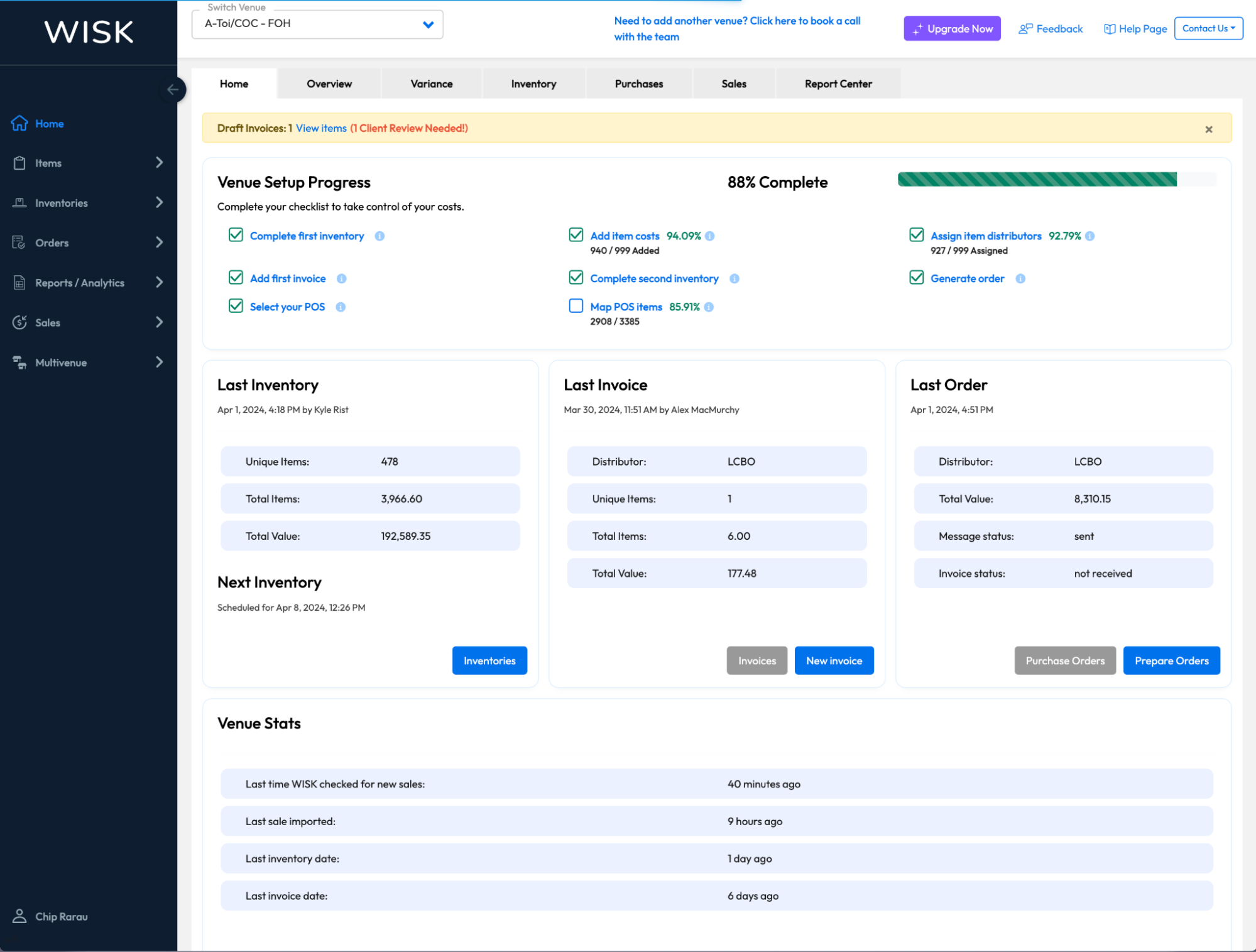This screenshot has height=952, width=1256.
Task: Check the Map POS items checkbox
Action: tap(576, 306)
